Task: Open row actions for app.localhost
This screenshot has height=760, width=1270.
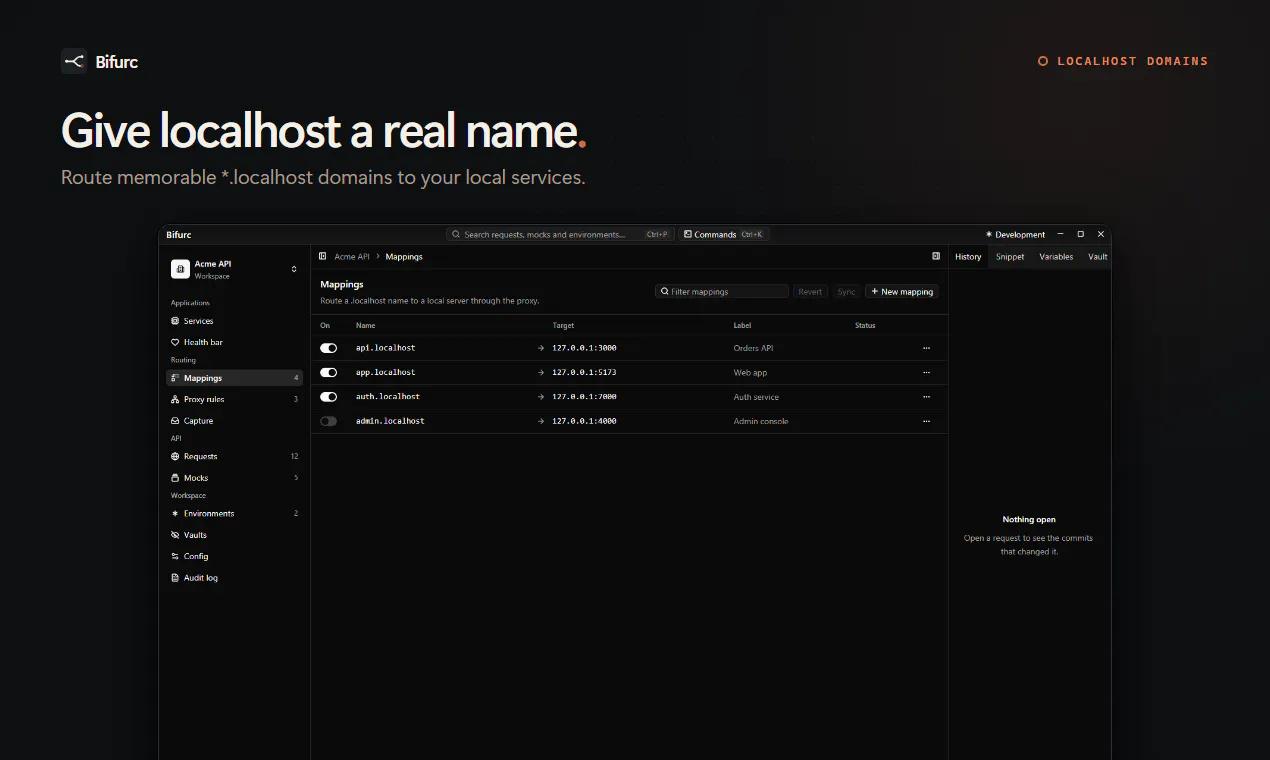Action: click(926, 372)
